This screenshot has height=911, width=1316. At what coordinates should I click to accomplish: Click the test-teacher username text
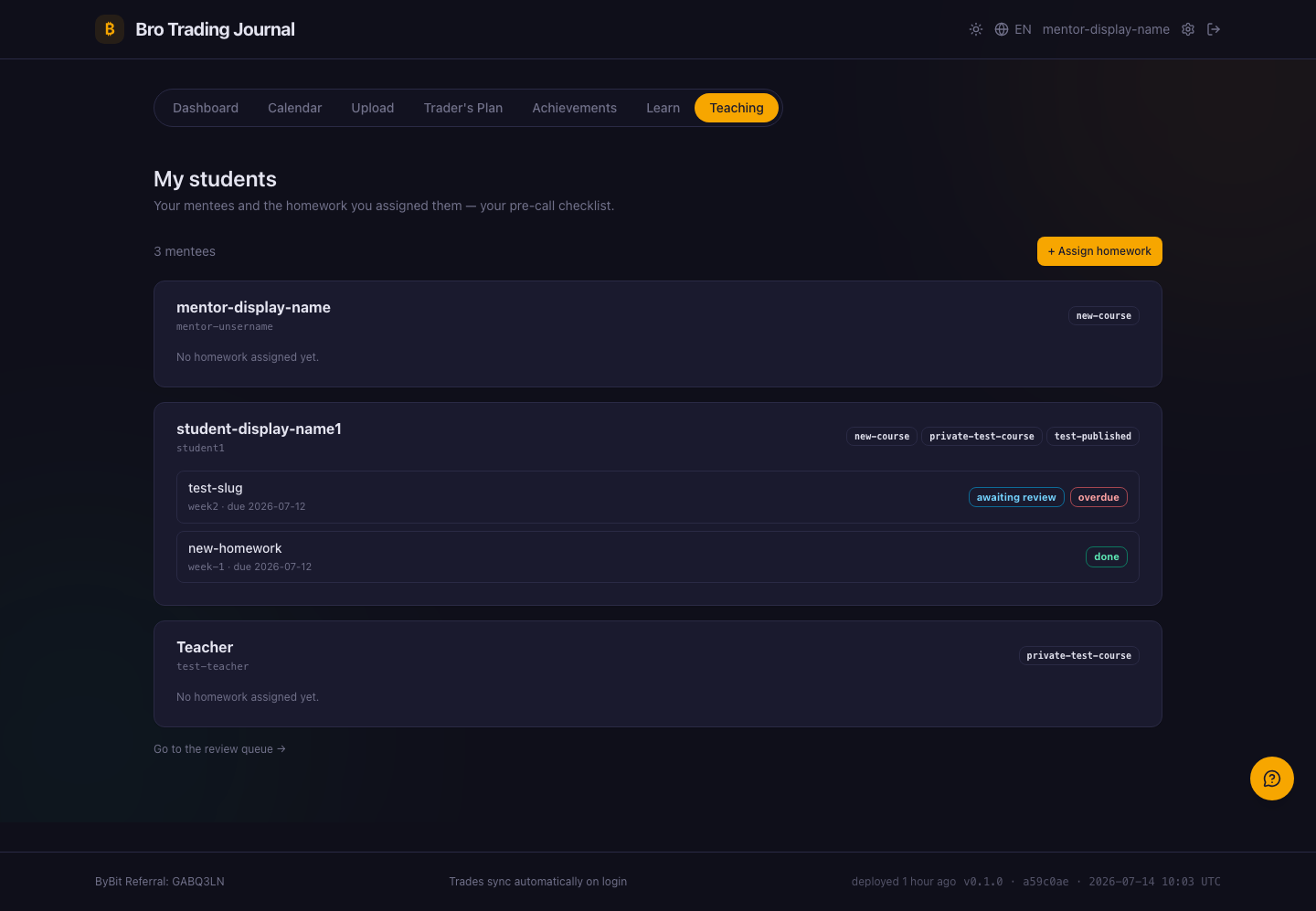tap(212, 667)
